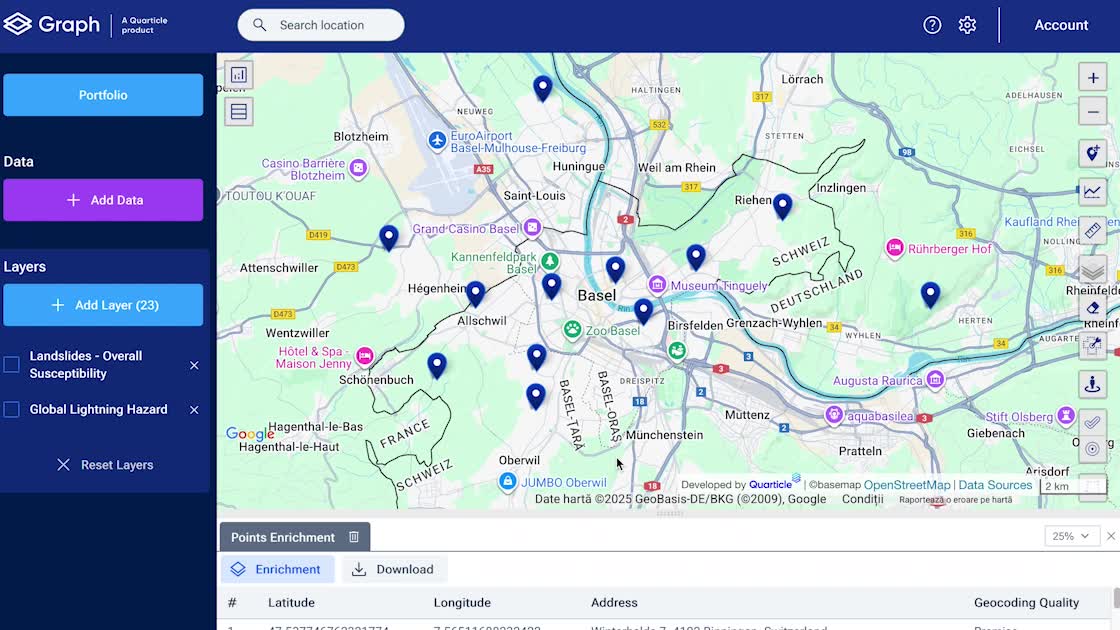Click the Grand Casino Basel marker
The height and width of the screenshot is (630, 1120).
click(532, 228)
